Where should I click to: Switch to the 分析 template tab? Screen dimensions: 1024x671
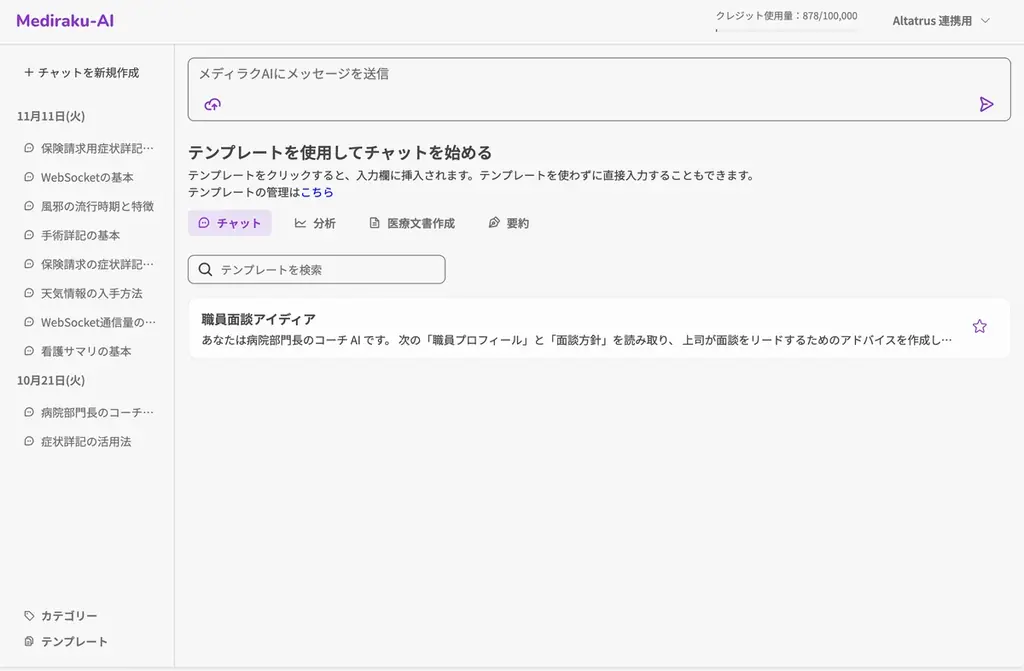315,223
